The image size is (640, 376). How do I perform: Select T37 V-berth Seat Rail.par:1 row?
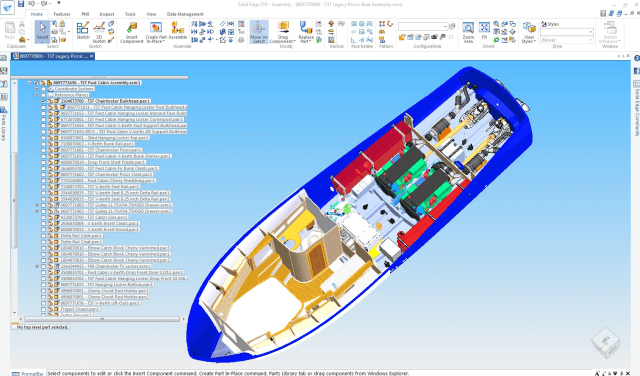point(100,187)
